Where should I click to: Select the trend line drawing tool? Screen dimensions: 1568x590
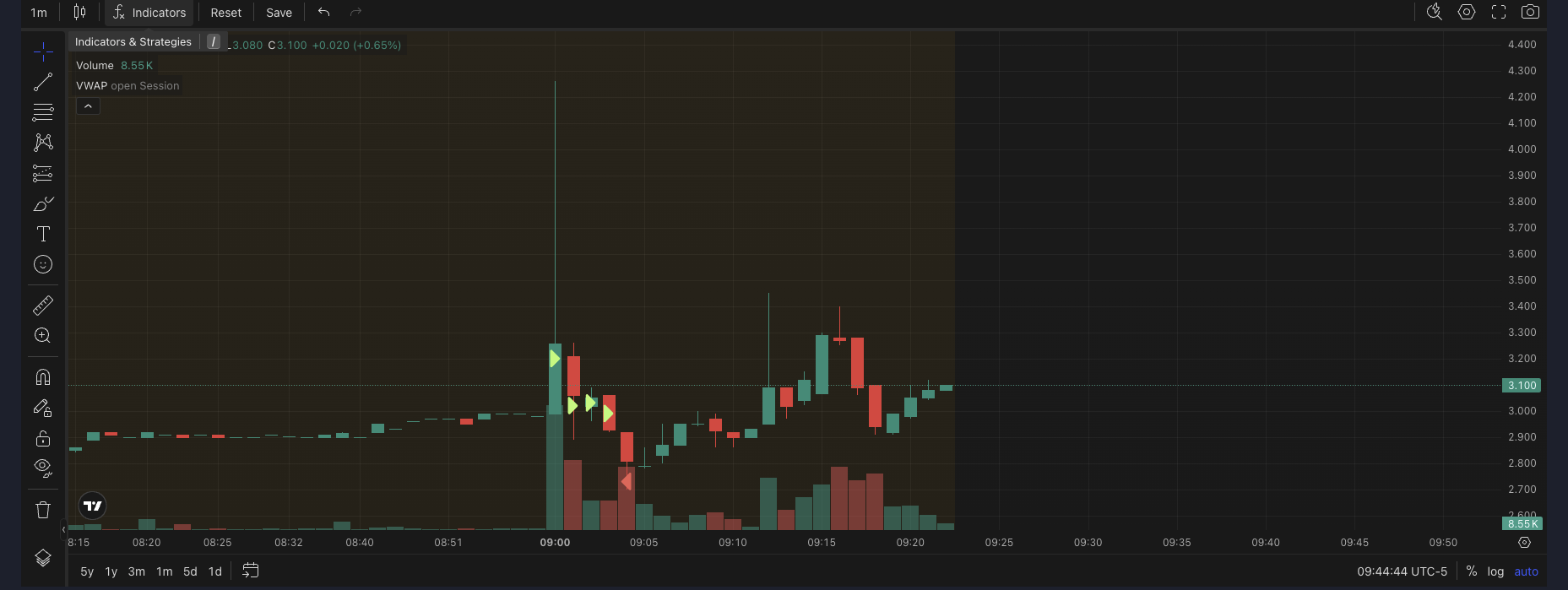click(43, 82)
